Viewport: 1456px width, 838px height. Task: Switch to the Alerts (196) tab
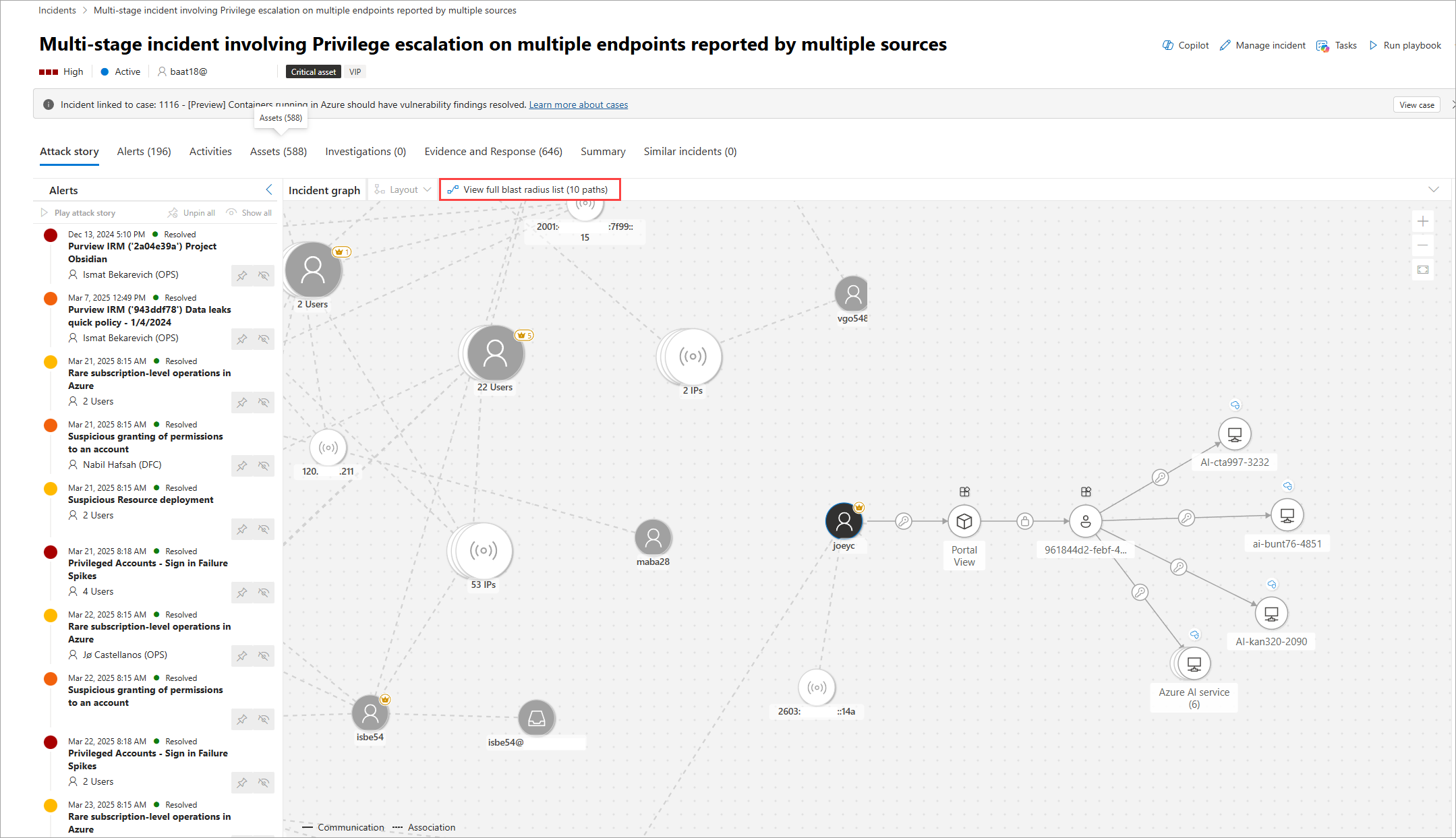(144, 151)
